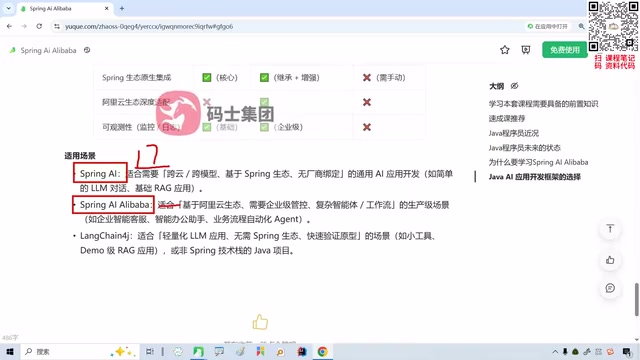Click green check in (继承 + 增强) cell
Screen dimensions: 640x360
tap(264, 78)
